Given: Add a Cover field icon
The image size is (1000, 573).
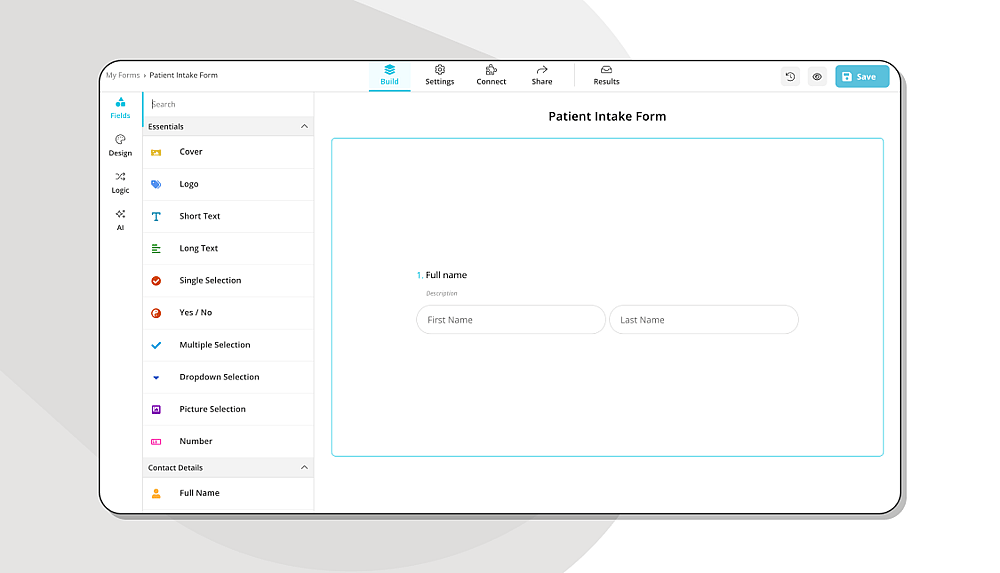Looking at the screenshot, I should (x=156, y=153).
